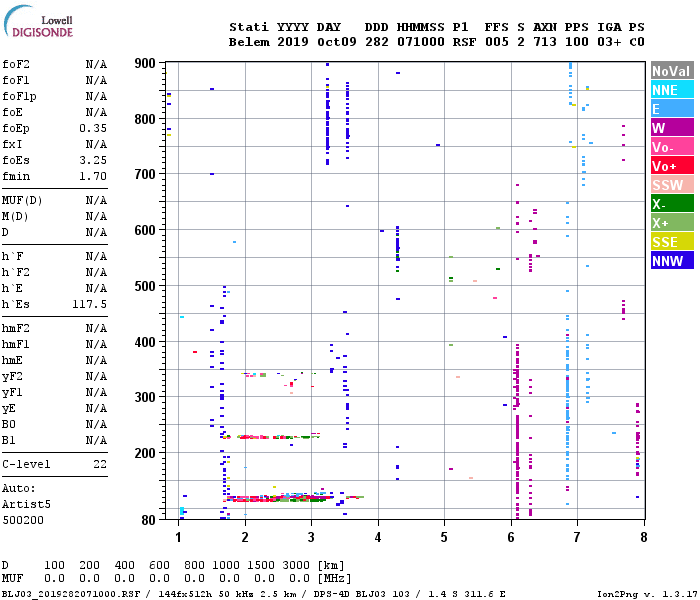This screenshot has height=600, width=700.
Task: Click the h`Es value 117.5
Action: tap(90, 304)
